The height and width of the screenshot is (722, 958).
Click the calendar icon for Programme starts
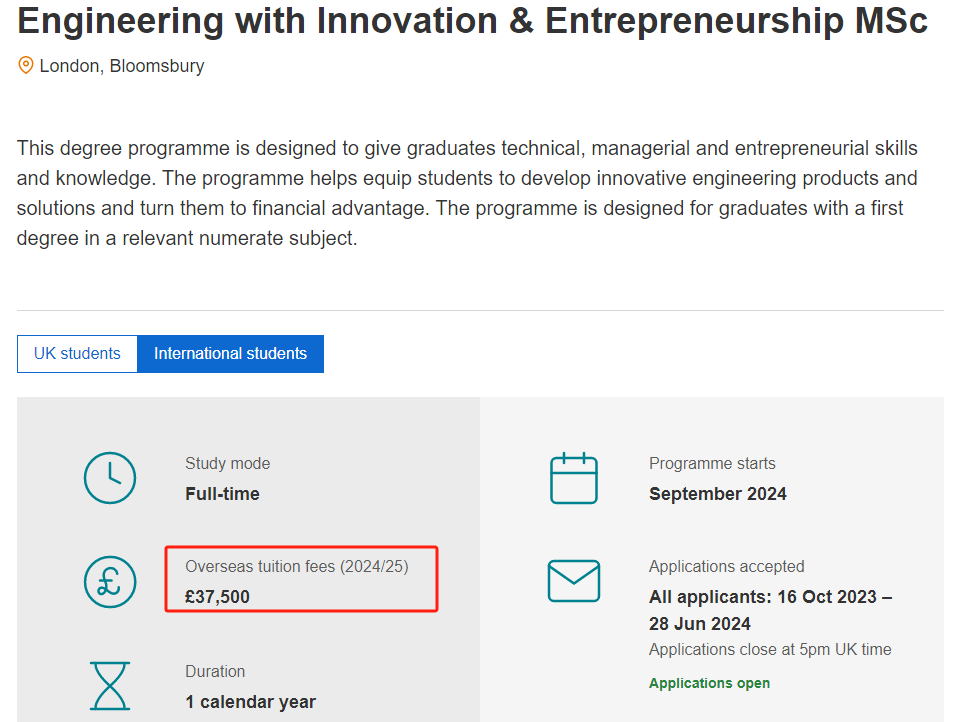click(574, 478)
